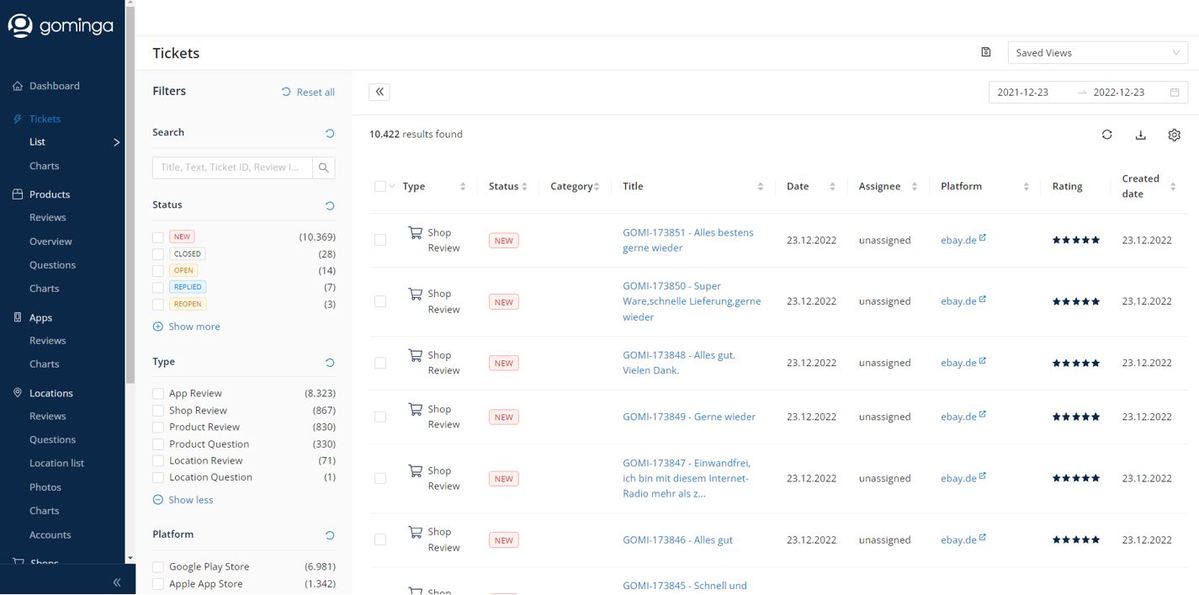
Task: Open the Saved Views dropdown
Action: point(1096,53)
